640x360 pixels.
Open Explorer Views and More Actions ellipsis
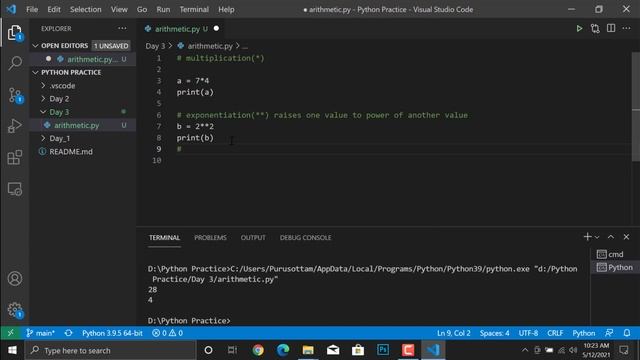point(122,28)
